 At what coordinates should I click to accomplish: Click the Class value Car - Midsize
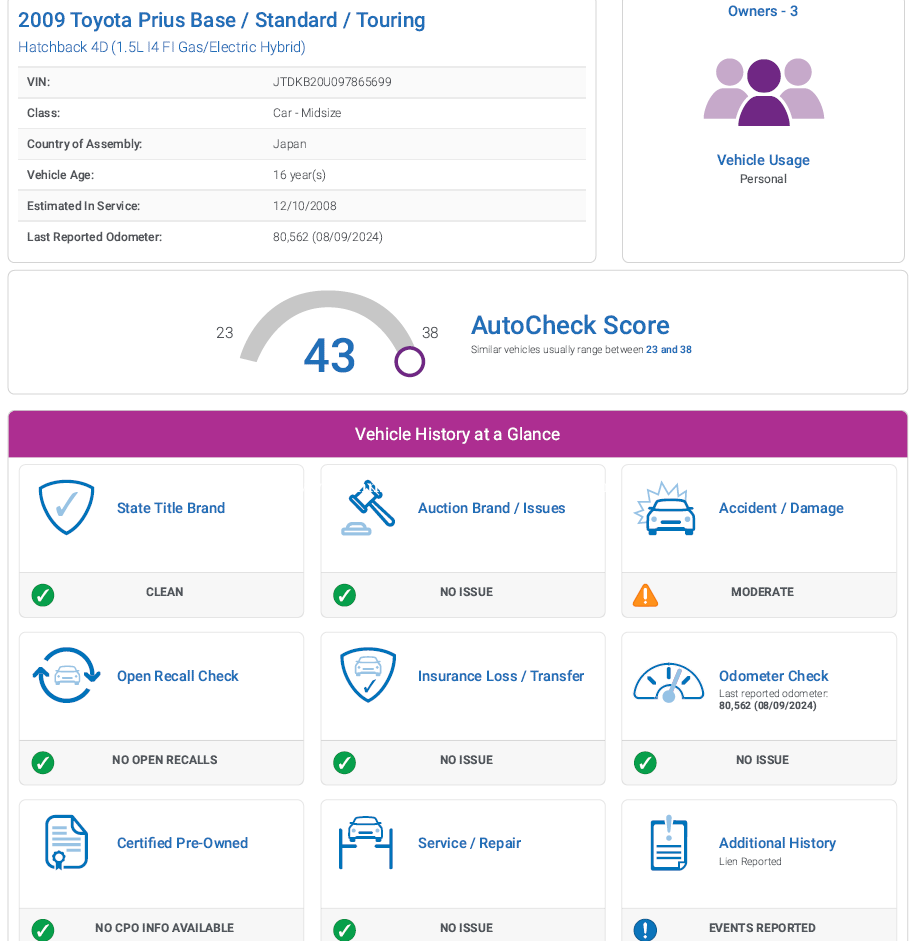point(307,113)
